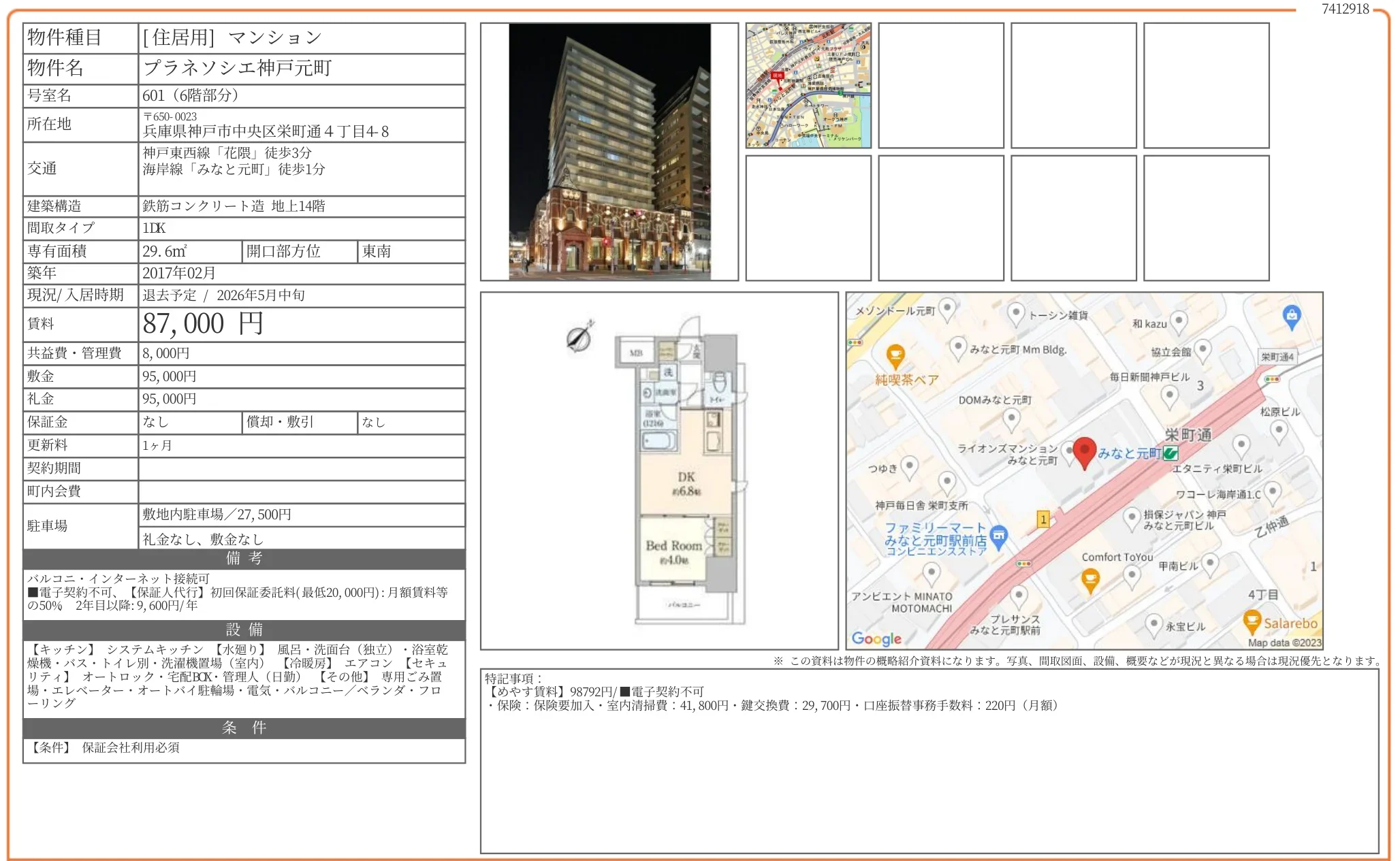
Task: Click the DOMみなと元町 gray pin
Action: [1011, 418]
